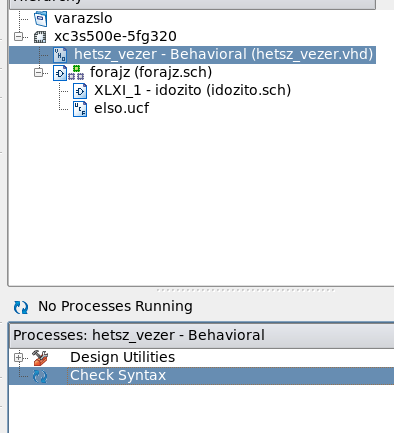Click the Check Syntax process arrows icon
The width and height of the screenshot is (394, 433).
(40, 376)
